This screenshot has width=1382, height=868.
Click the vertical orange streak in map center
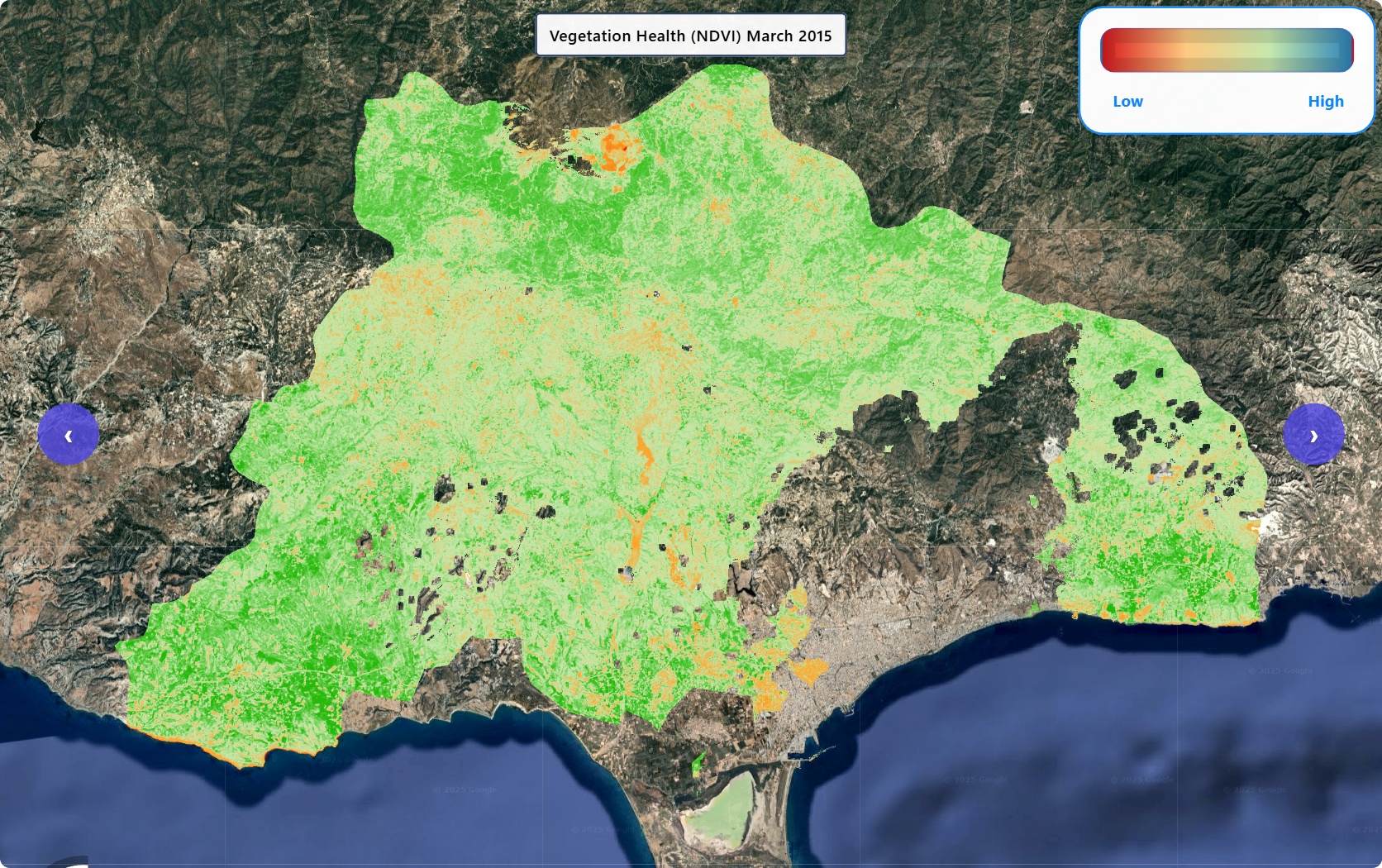coord(643,451)
